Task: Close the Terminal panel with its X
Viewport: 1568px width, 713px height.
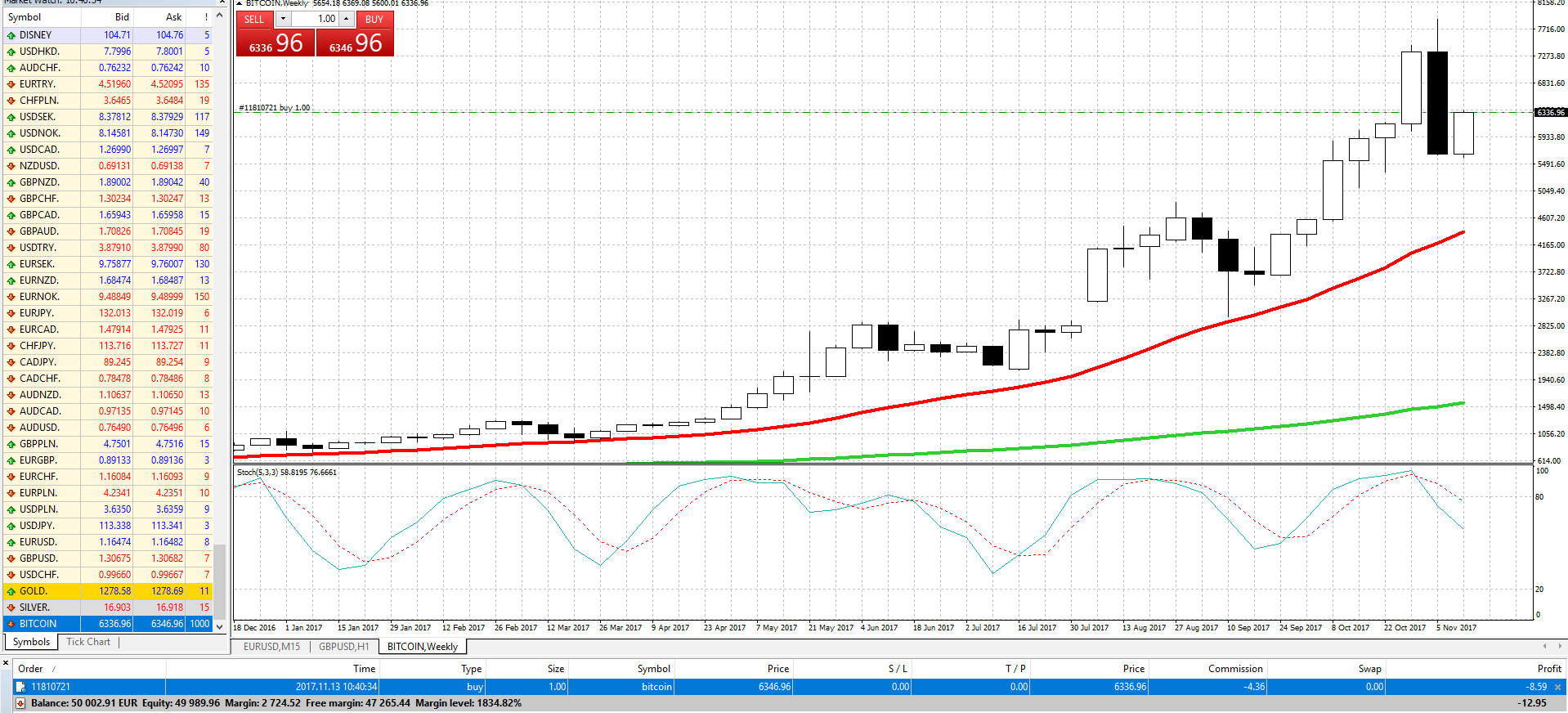Action: tap(6, 663)
